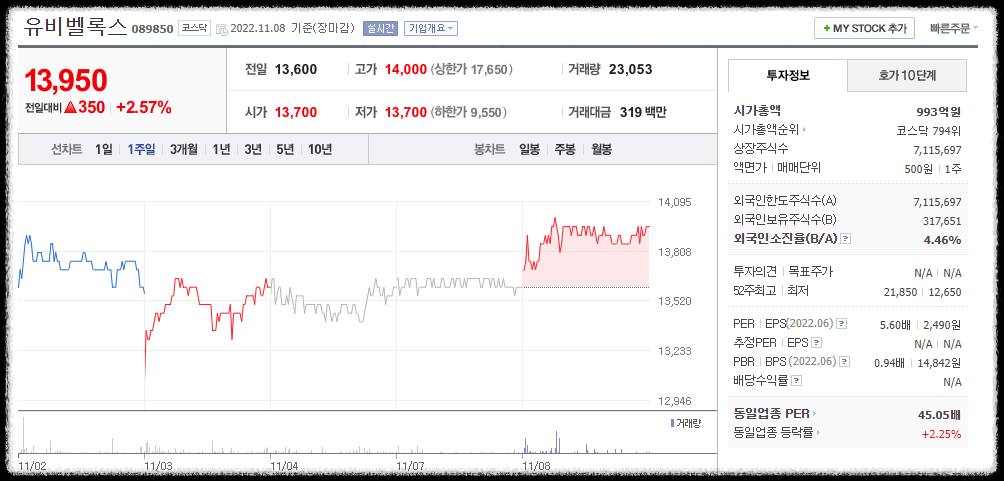Click current price 13,950
1004x481 pixels.
(66, 81)
